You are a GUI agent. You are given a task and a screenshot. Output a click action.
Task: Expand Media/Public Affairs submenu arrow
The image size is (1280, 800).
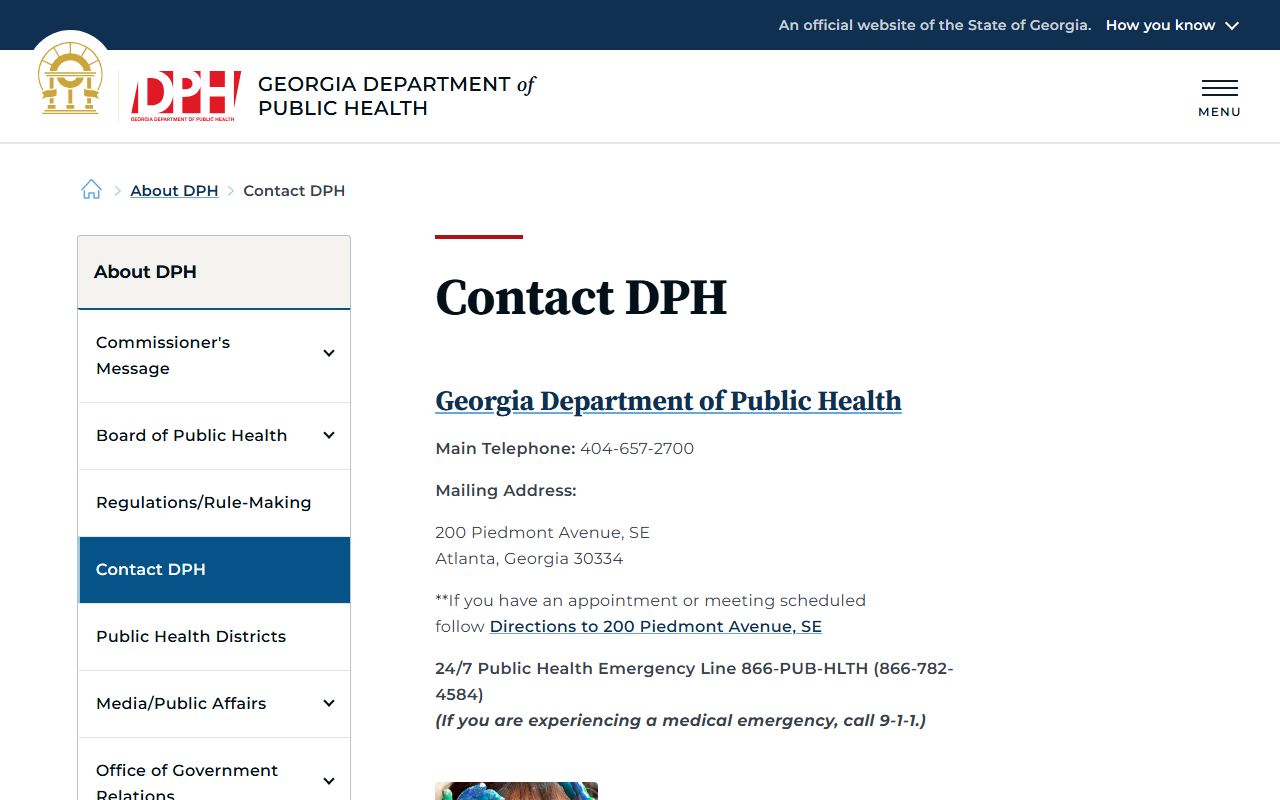pos(328,703)
